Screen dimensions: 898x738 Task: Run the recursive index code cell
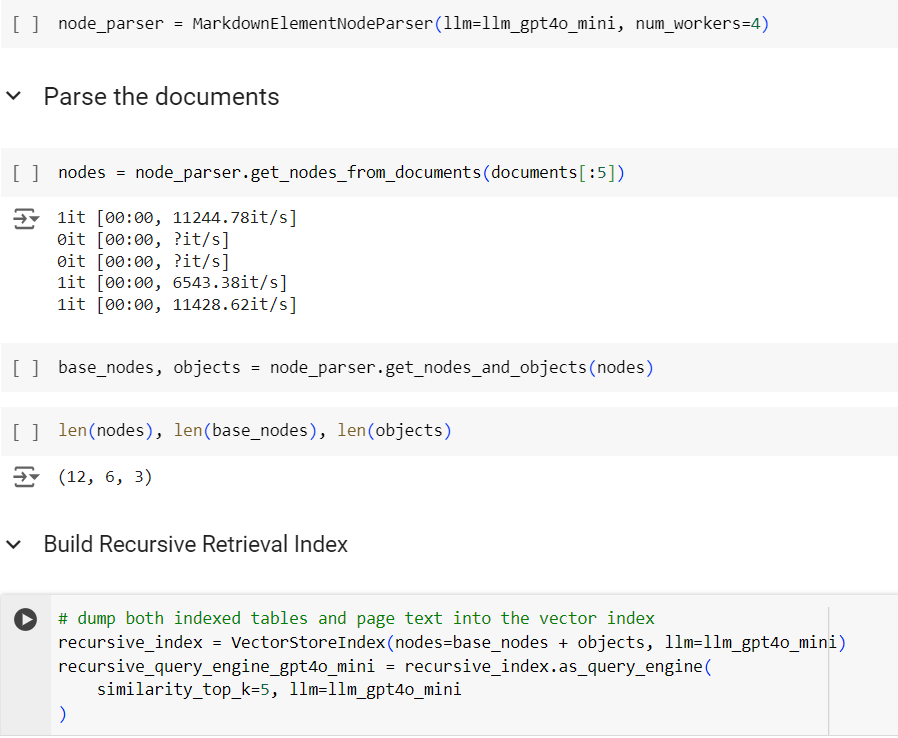pos(26,619)
